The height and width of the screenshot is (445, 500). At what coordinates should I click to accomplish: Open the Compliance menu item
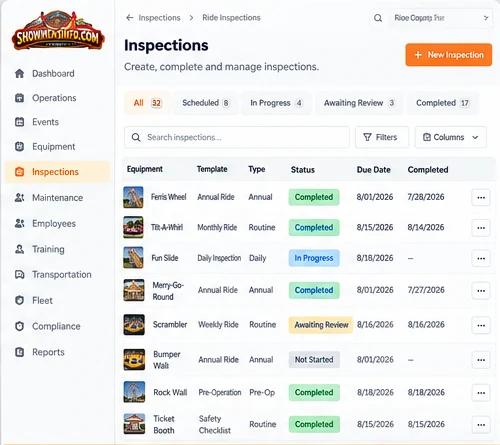[57, 326]
